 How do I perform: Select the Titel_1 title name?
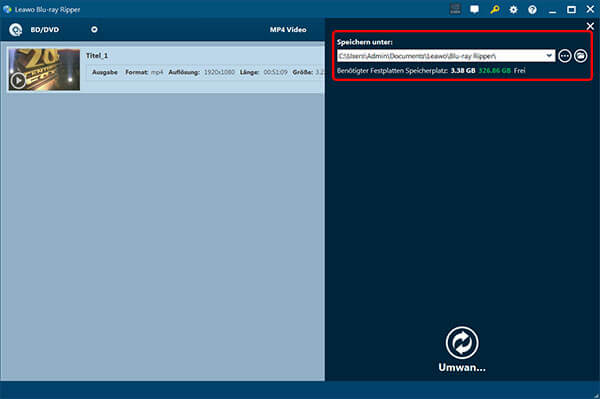[x=97, y=55]
